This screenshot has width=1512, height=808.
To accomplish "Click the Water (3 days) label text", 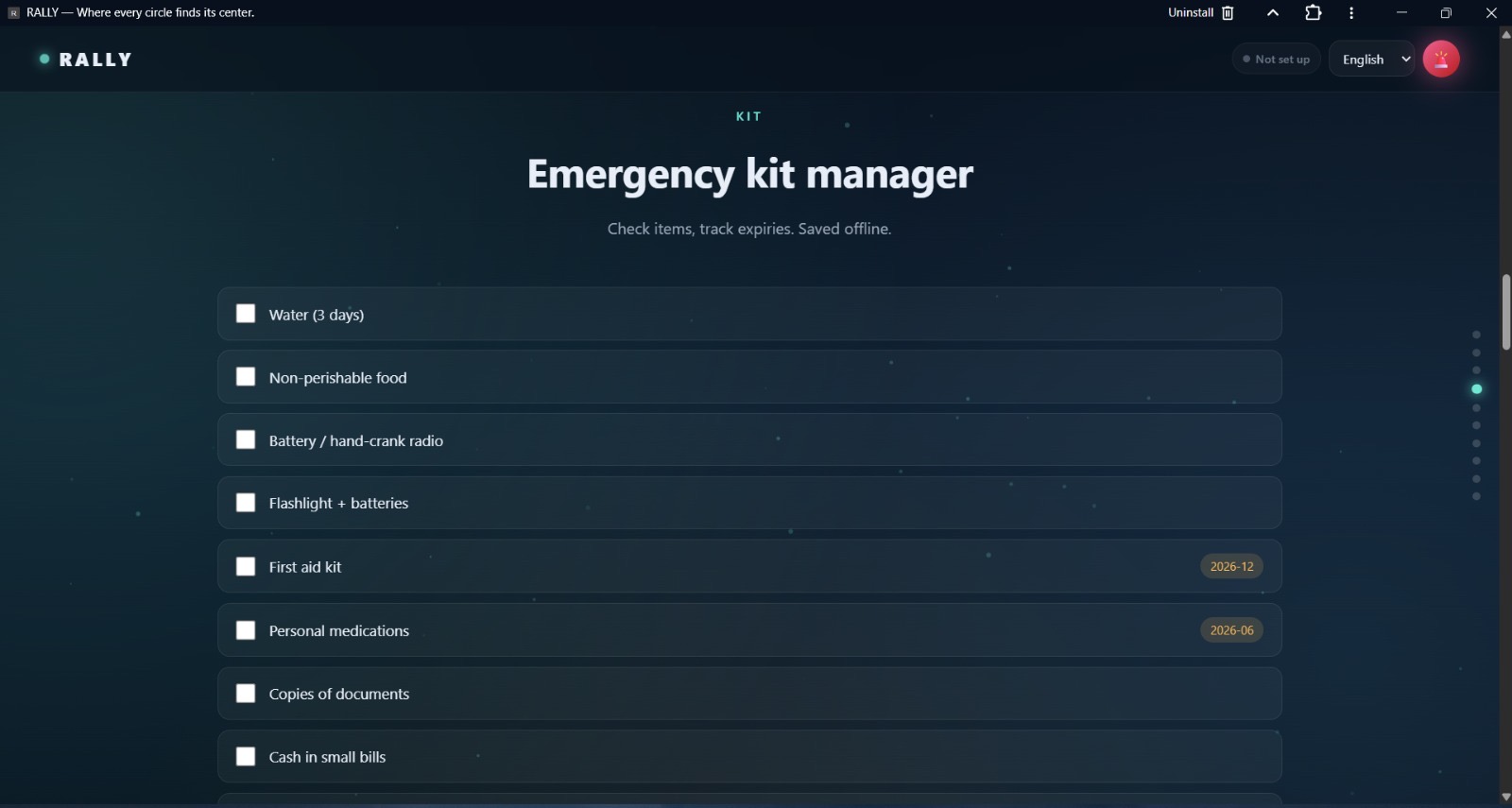I will (317, 315).
